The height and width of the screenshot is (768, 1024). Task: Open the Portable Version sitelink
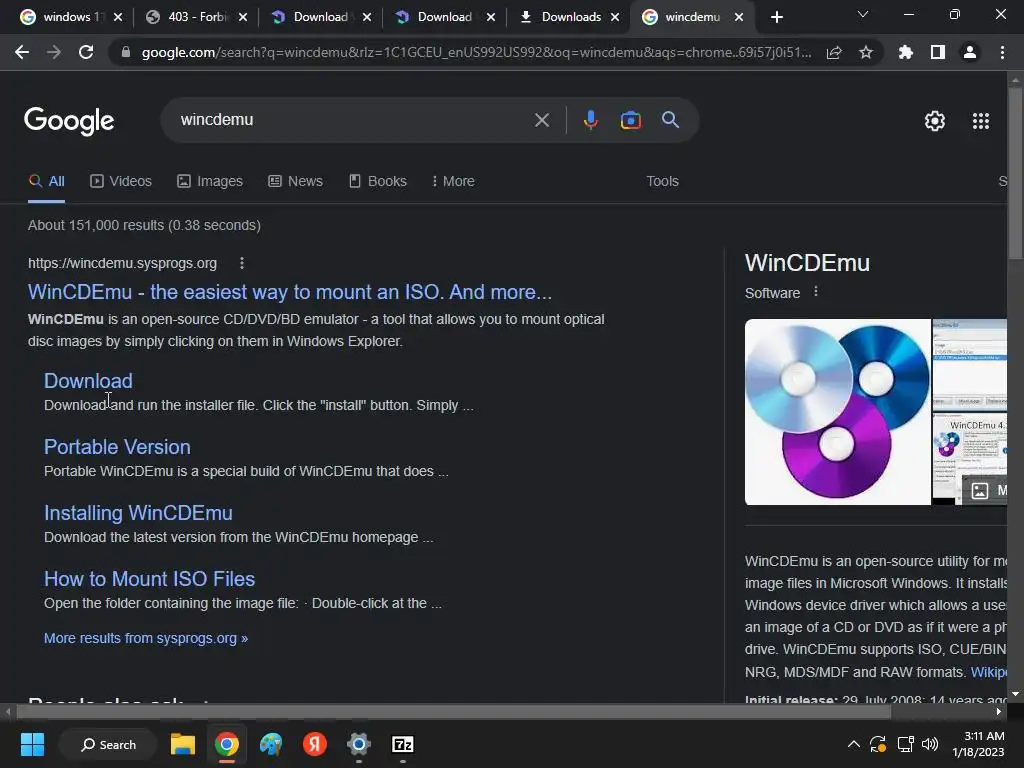(118, 447)
